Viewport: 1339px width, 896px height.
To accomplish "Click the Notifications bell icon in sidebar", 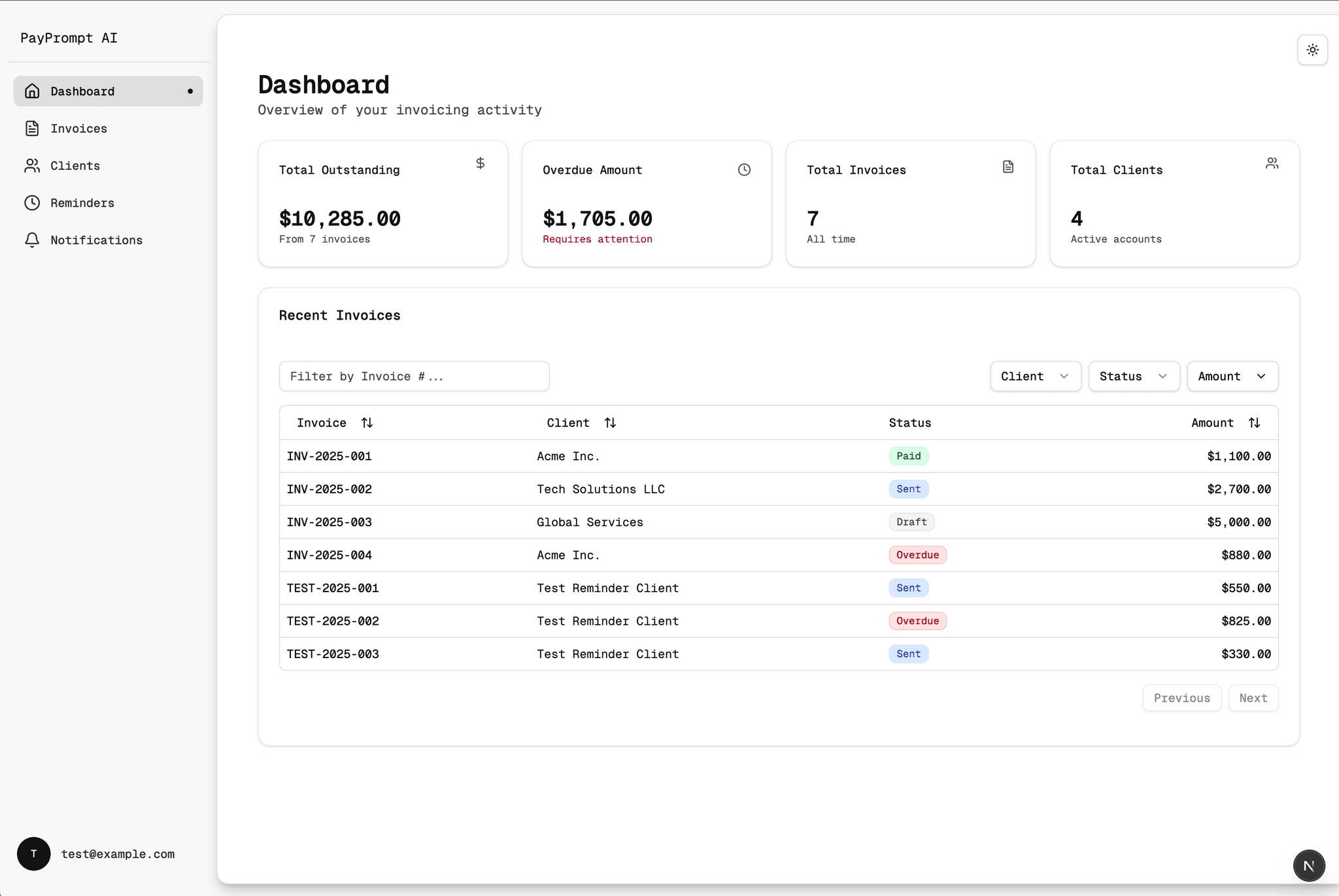I will pos(32,241).
